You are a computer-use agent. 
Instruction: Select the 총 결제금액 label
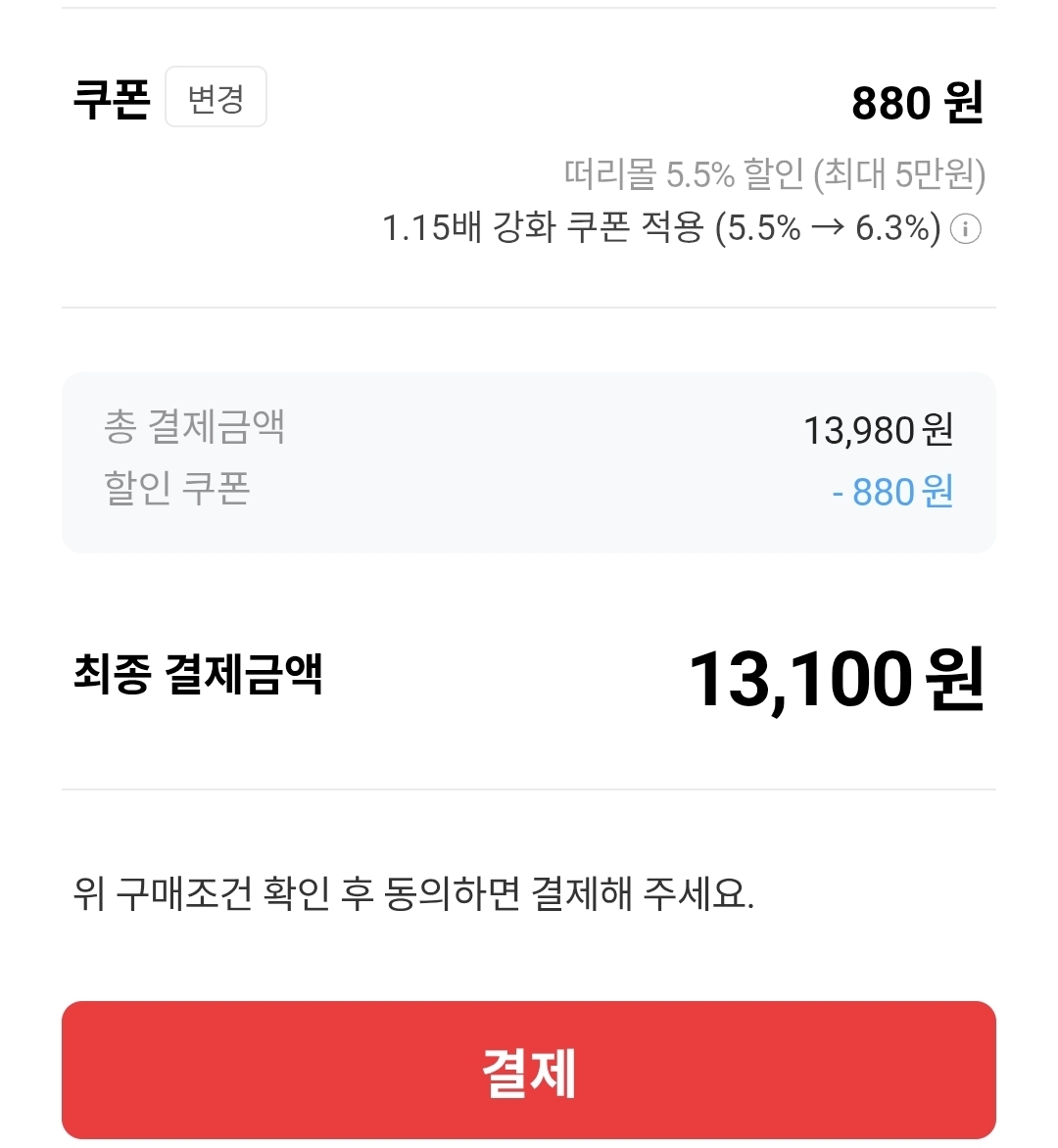pyautogui.click(x=194, y=427)
